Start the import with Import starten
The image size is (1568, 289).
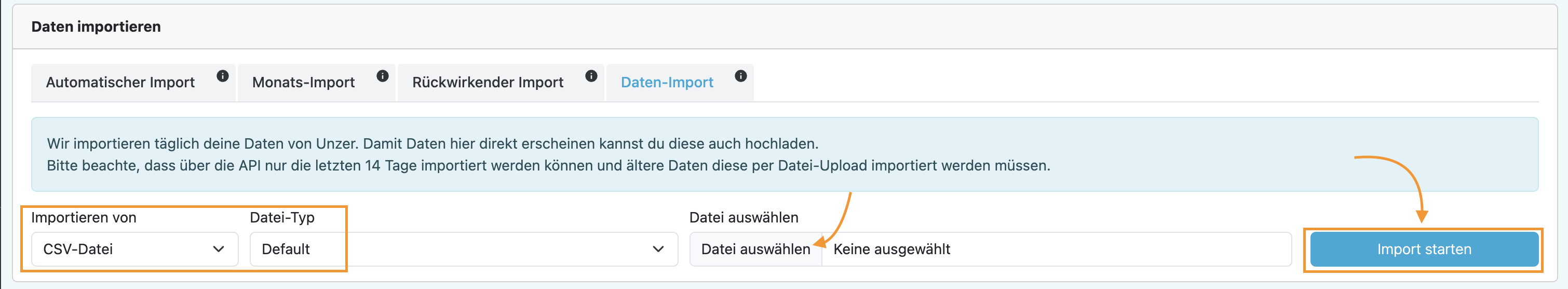1423,249
